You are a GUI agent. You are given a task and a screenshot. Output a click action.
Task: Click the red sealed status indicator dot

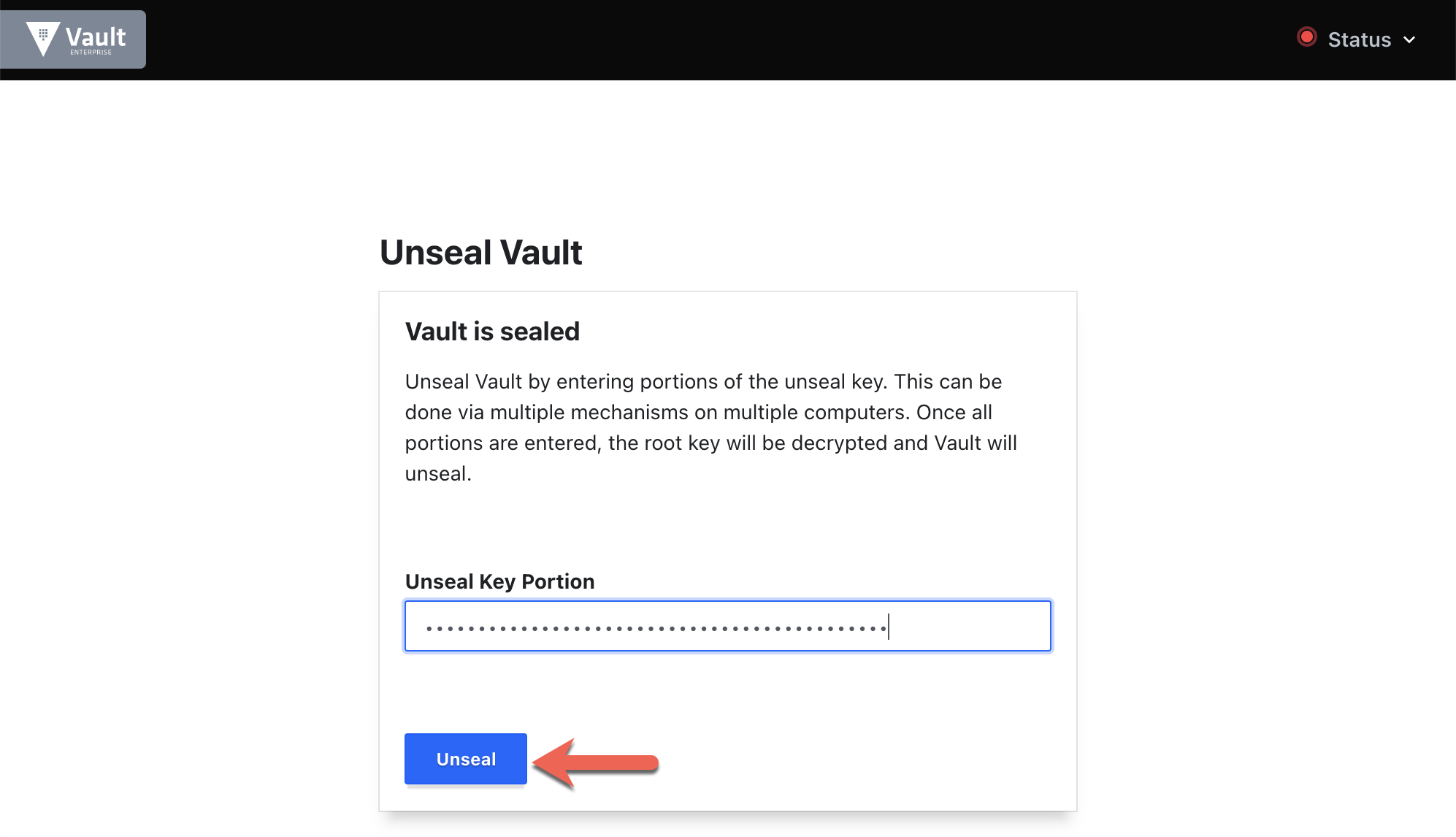[1306, 37]
